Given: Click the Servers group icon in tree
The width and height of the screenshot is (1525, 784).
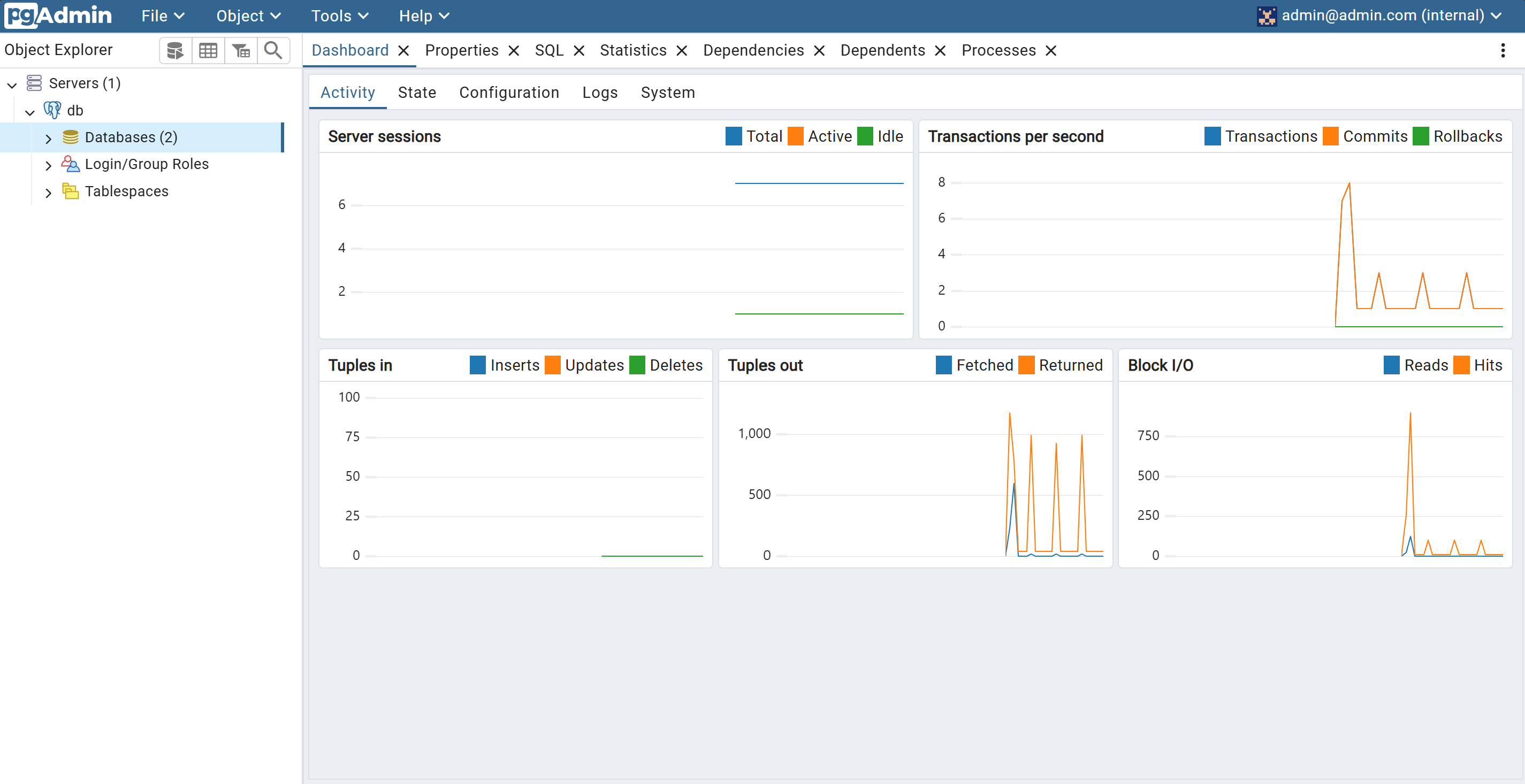Looking at the screenshot, I should click(x=34, y=83).
